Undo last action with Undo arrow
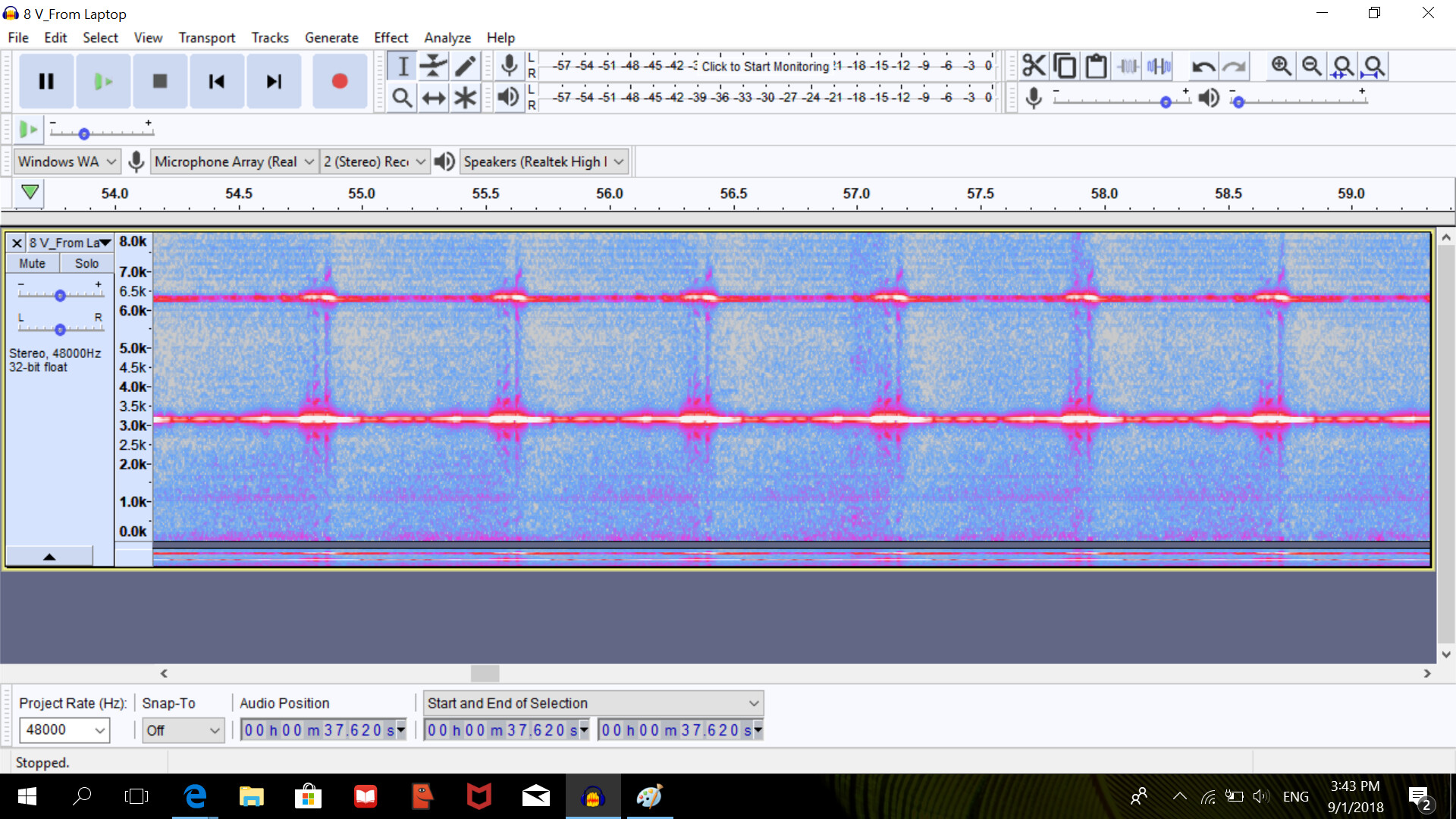 coord(1203,66)
